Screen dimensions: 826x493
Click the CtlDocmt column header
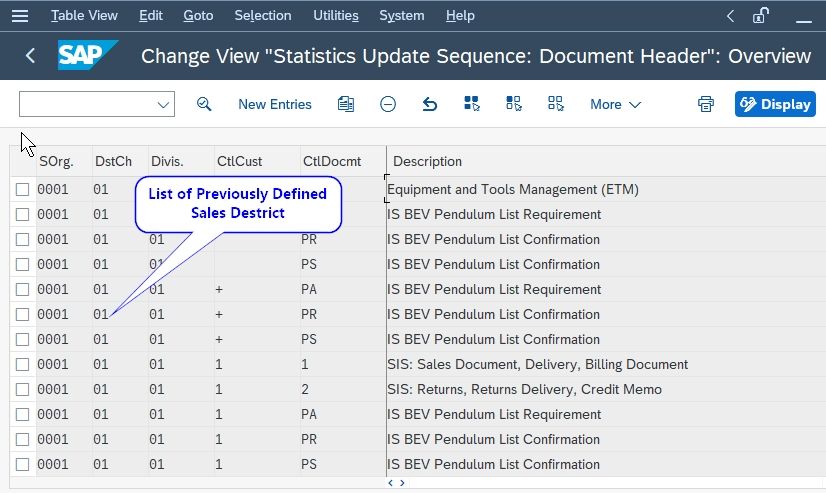click(x=343, y=161)
